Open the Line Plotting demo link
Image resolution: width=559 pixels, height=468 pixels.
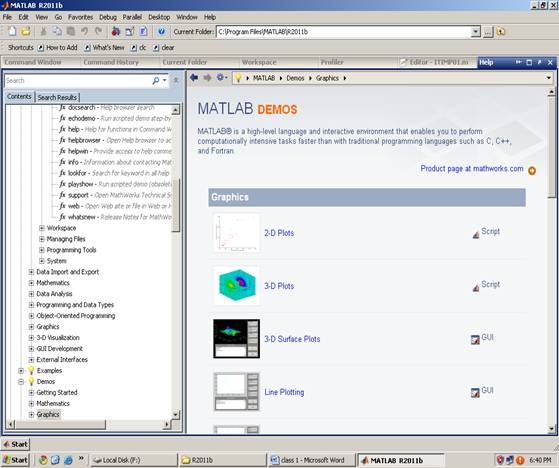pyautogui.click(x=284, y=392)
